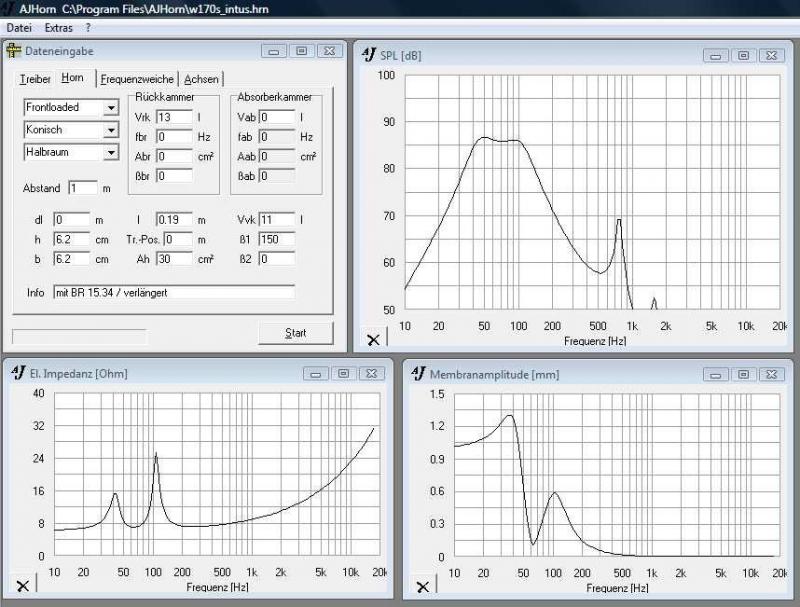
Task: Open the AJ system icon of SPL window
Action: tap(369, 55)
